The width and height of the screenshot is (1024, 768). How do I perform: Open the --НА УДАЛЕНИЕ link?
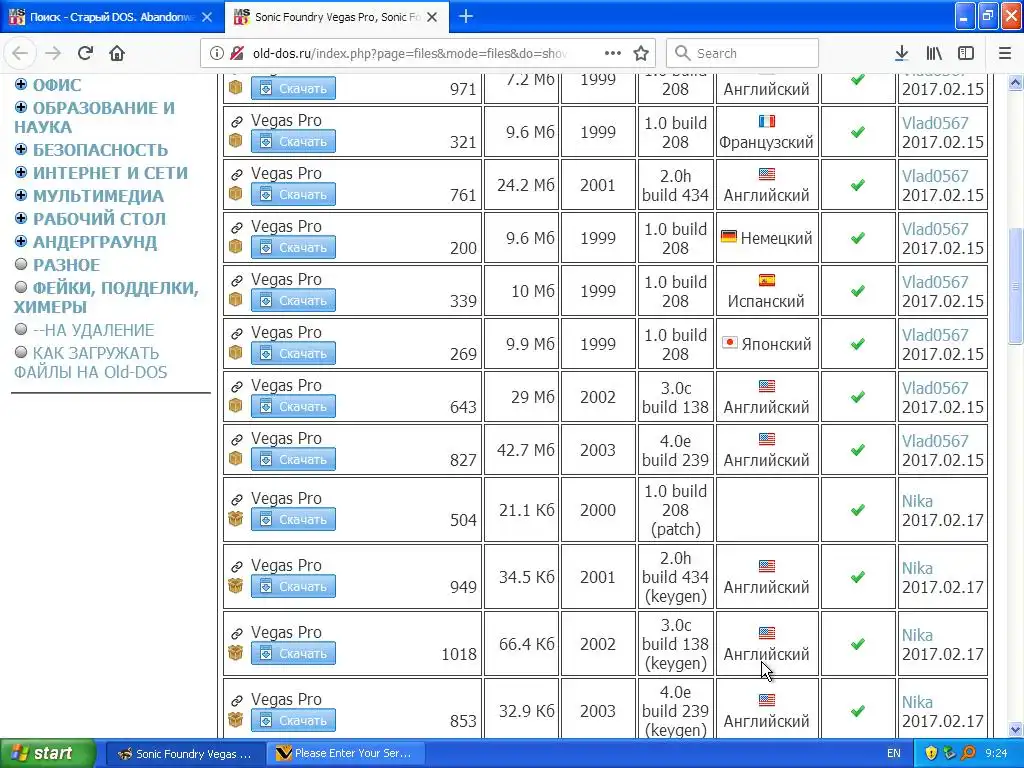click(93, 330)
